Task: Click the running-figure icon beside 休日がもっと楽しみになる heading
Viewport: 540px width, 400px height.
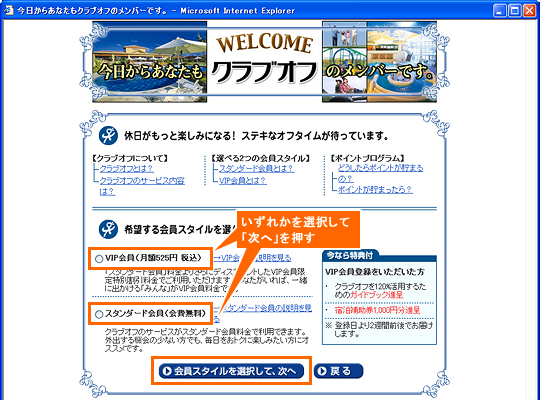Action: coord(108,135)
